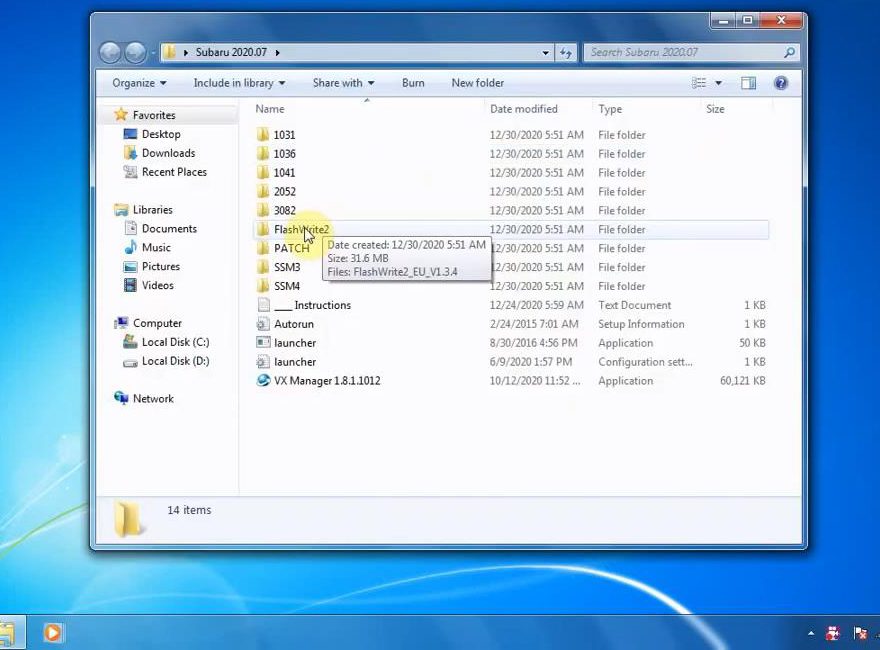Expand the view options dropdown arrow
This screenshot has width=880, height=650.
[x=718, y=83]
